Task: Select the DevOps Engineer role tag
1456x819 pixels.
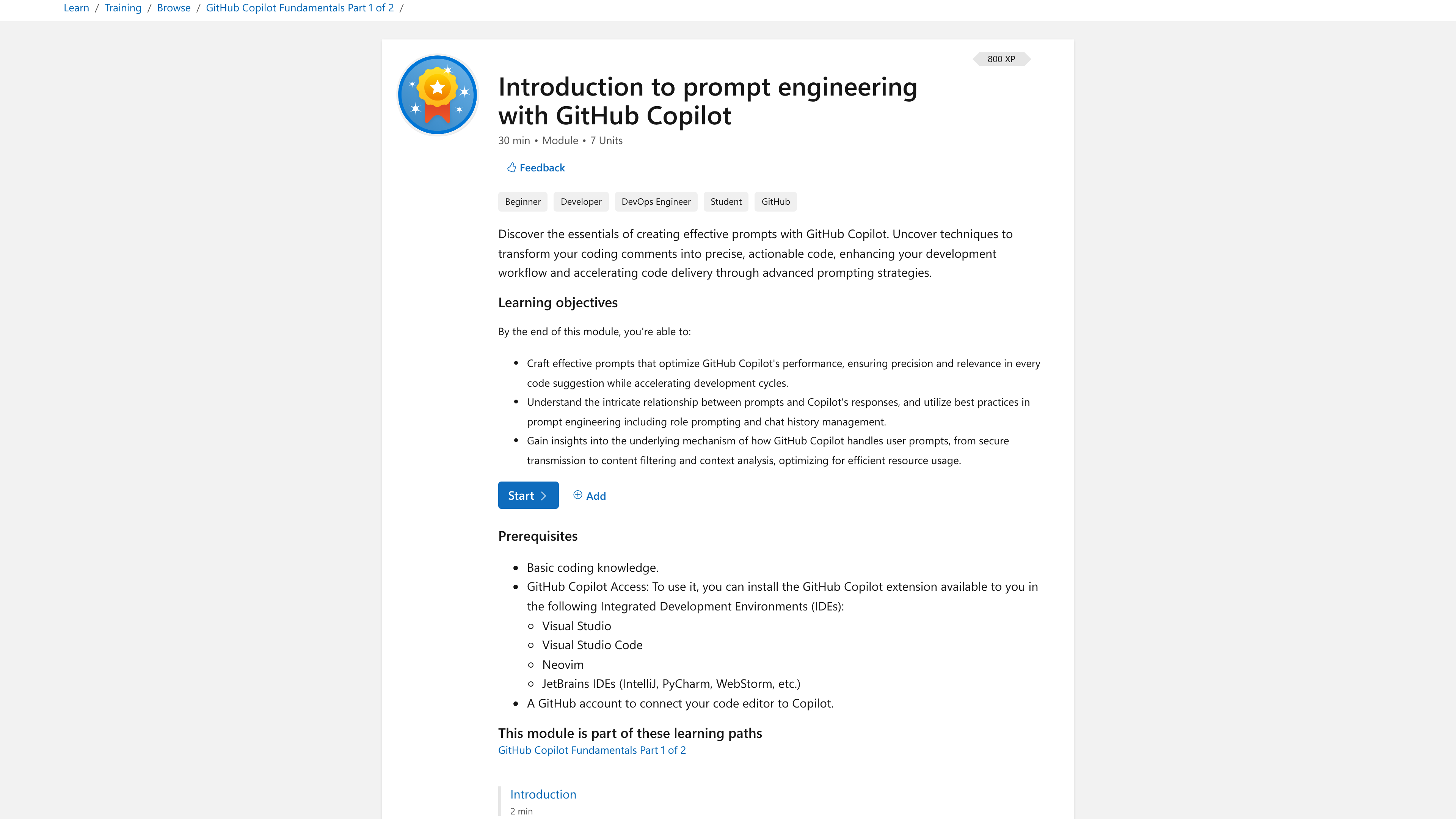Action: tap(656, 201)
